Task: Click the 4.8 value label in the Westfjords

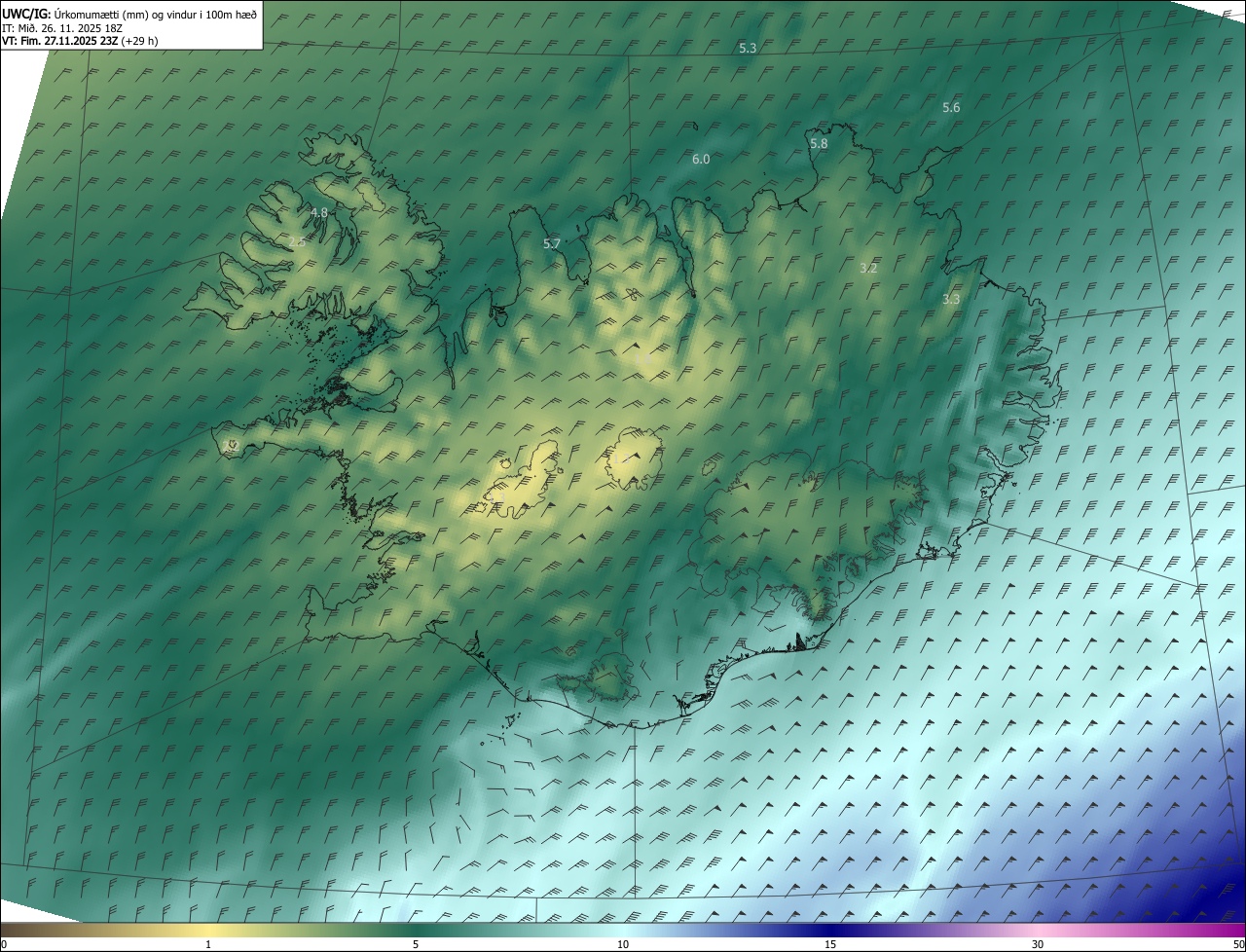Action: point(318,212)
